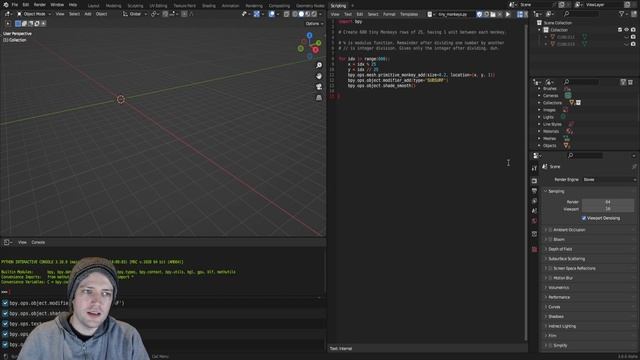Select wireframe viewport shading mode
Viewport: 640px width, 360px height.
295,14
